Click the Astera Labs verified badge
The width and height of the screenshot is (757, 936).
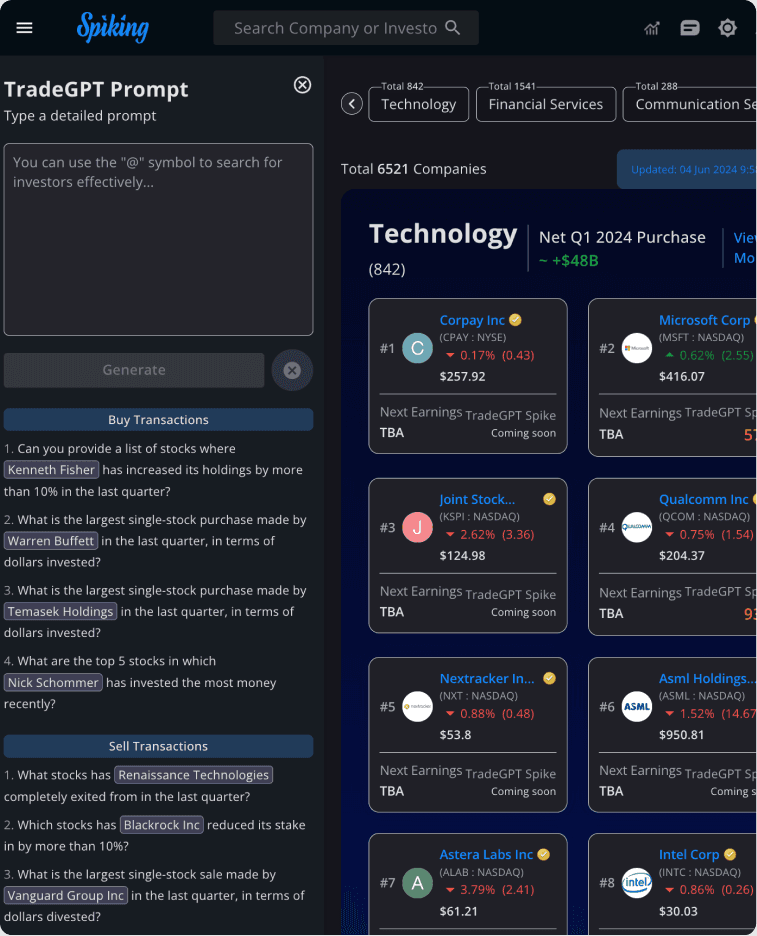[x=543, y=854]
